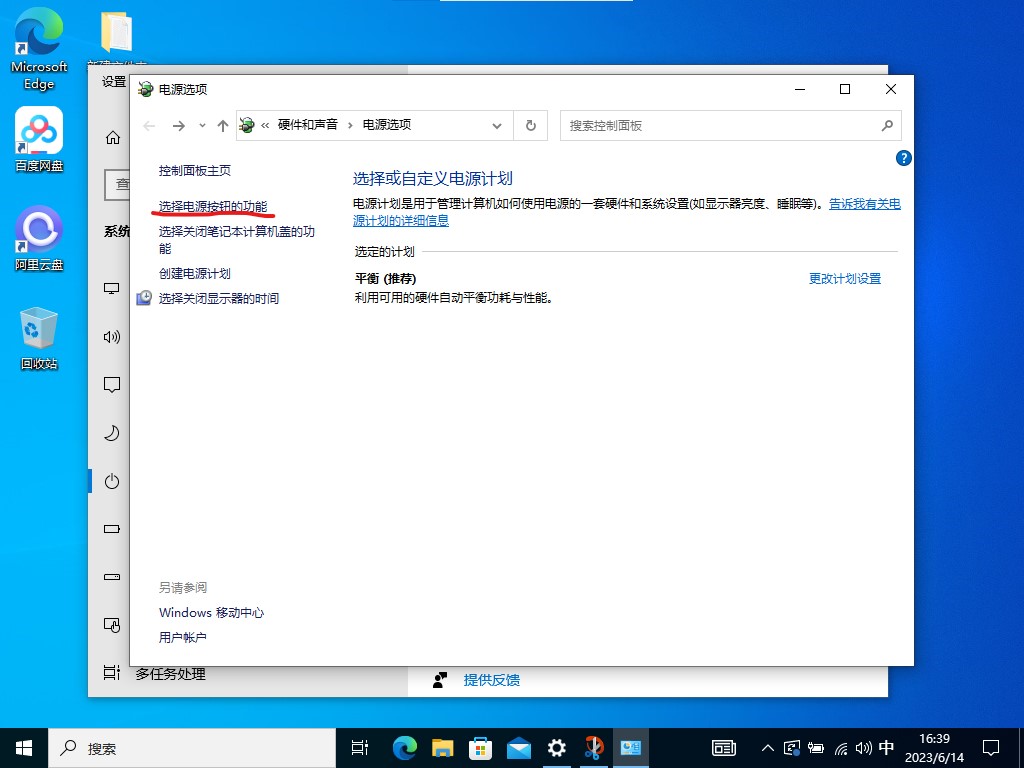This screenshot has height=768, width=1024.
Task: Expand address bar history dropdown
Action: [x=497, y=125]
